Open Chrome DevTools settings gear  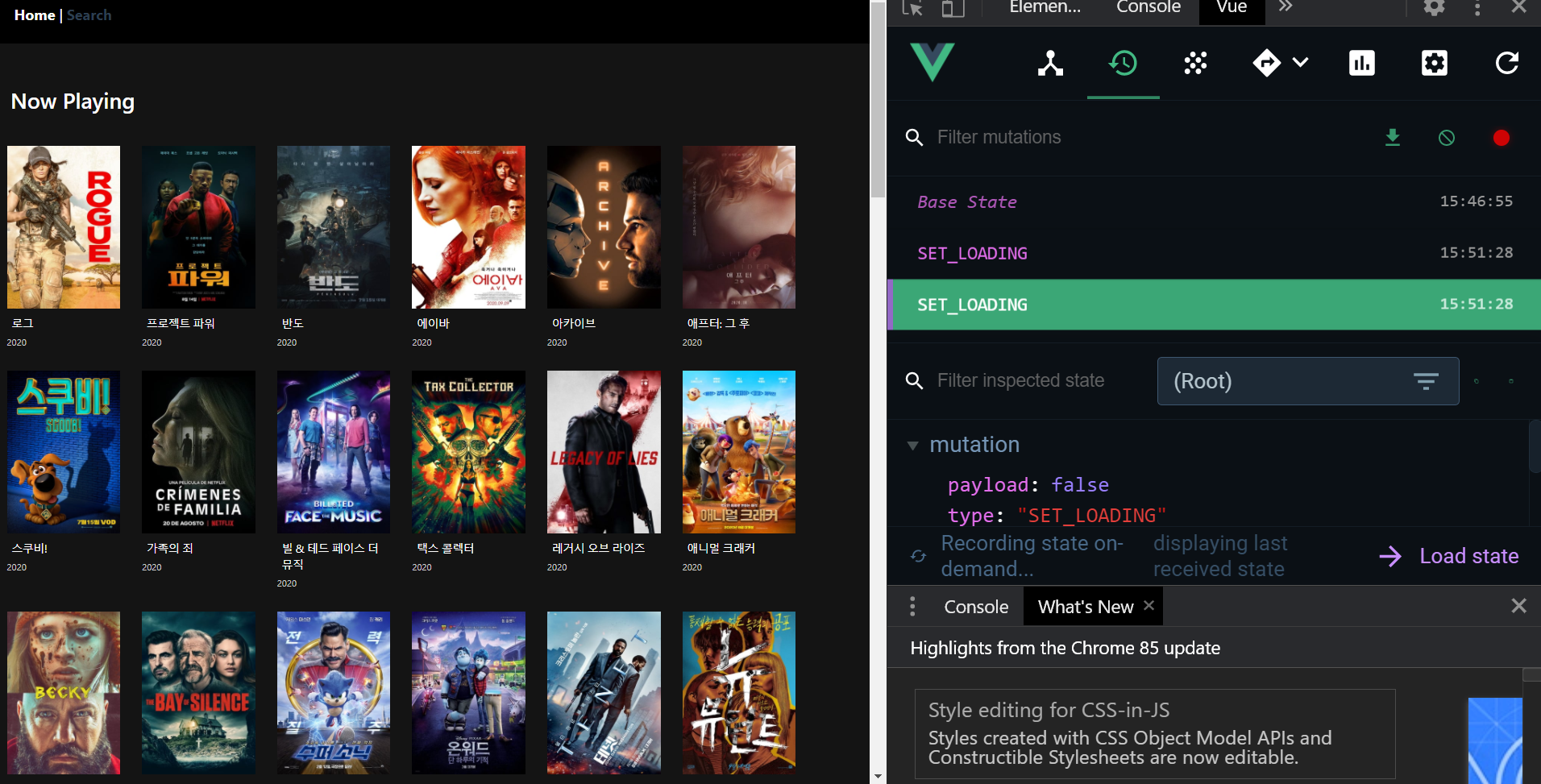click(1434, 8)
